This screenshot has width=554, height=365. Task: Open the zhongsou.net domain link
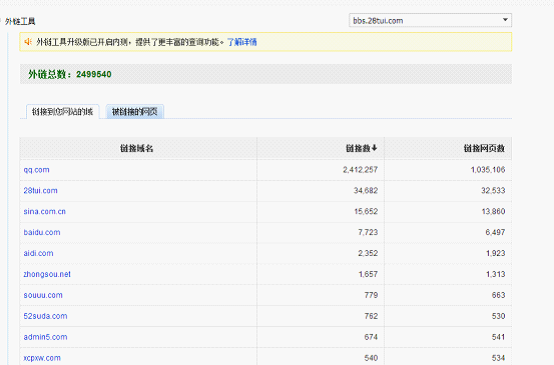[47, 274]
